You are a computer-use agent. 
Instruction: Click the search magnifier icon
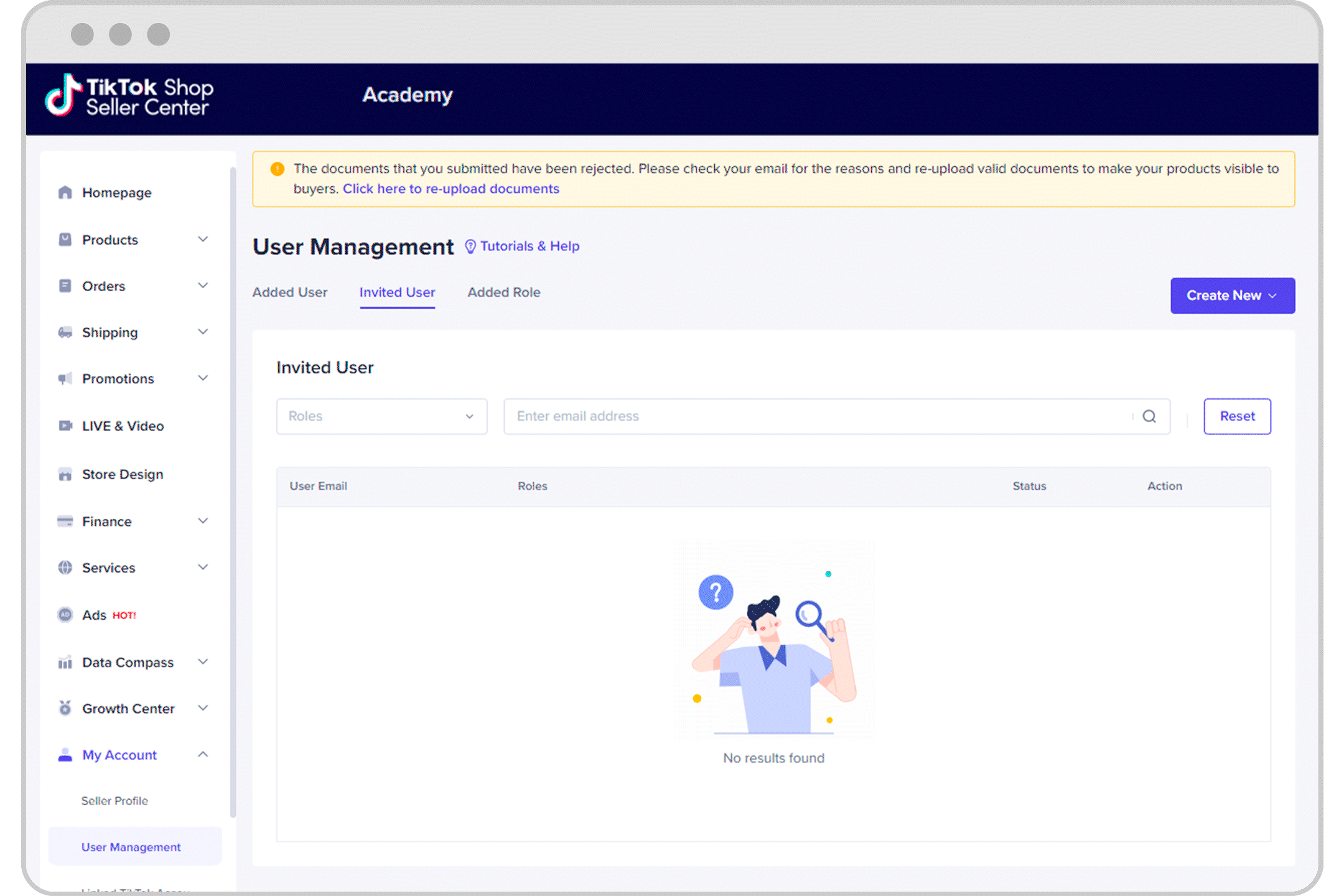pos(1149,415)
